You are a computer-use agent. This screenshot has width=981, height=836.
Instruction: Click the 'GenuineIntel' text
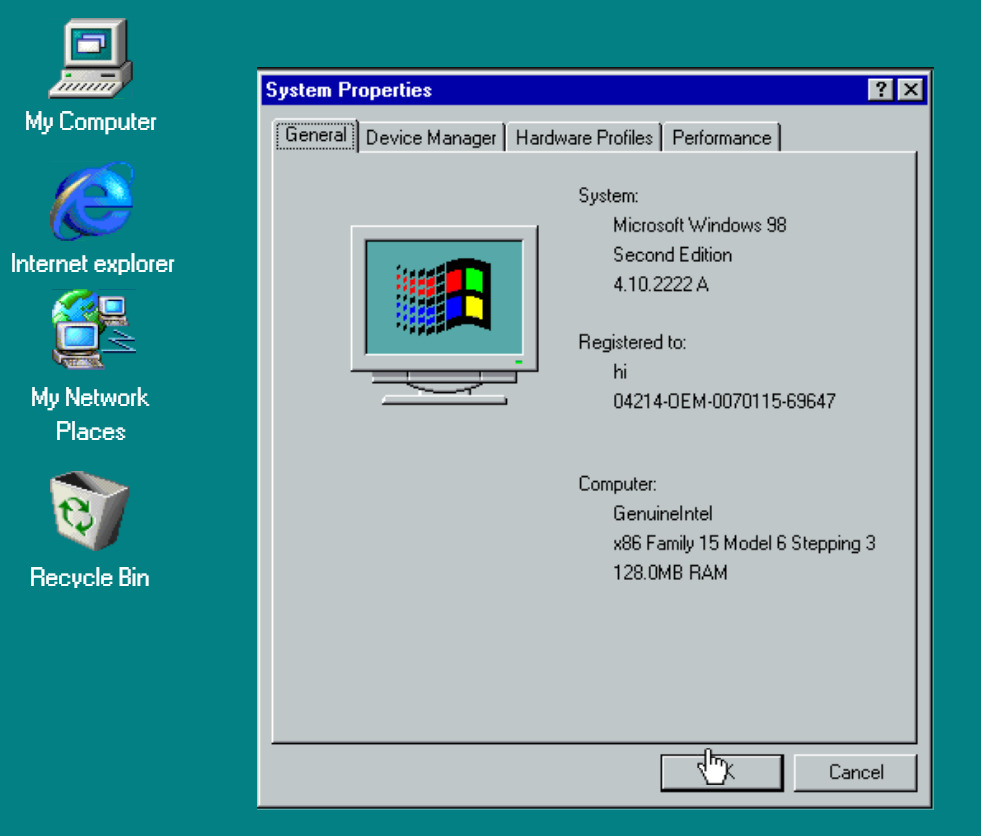coord(663,514)
